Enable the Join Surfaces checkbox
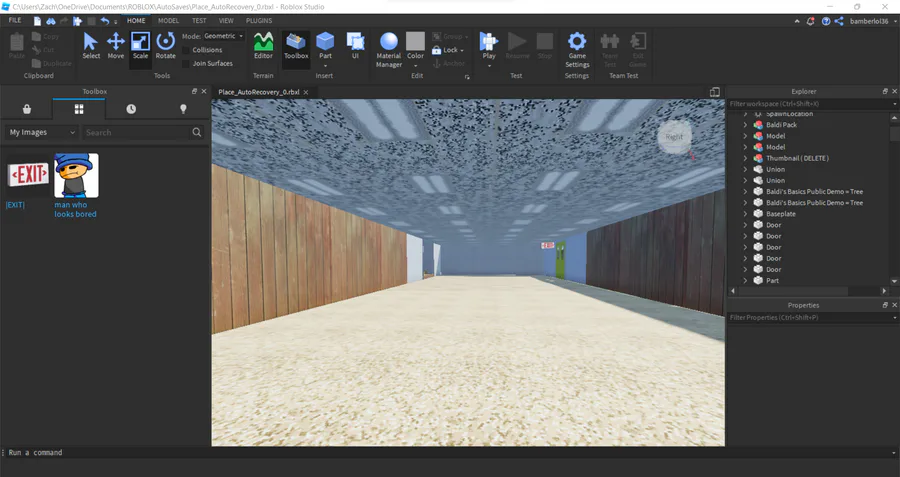This screenshot has width=900, height=477. point(186,64)
